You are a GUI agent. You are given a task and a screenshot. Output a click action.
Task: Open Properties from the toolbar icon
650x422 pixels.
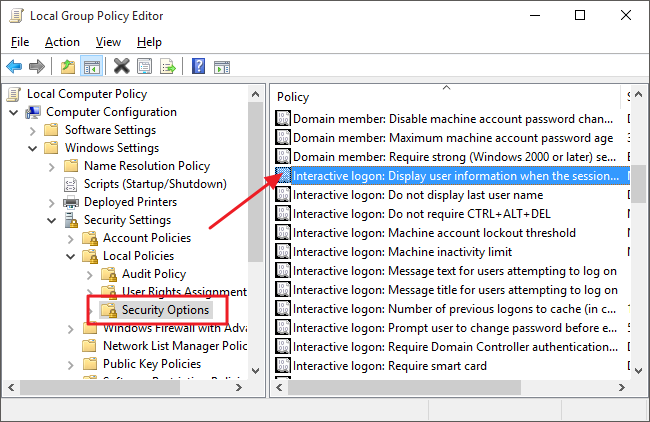[x=144, y=67]
